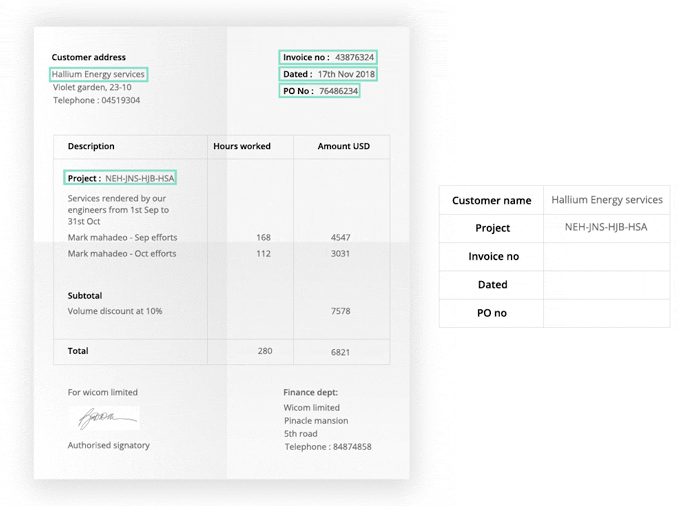
Task: Click the highlighted Dated 17th Nov 2018 field
Action: (x=328, y=74)
